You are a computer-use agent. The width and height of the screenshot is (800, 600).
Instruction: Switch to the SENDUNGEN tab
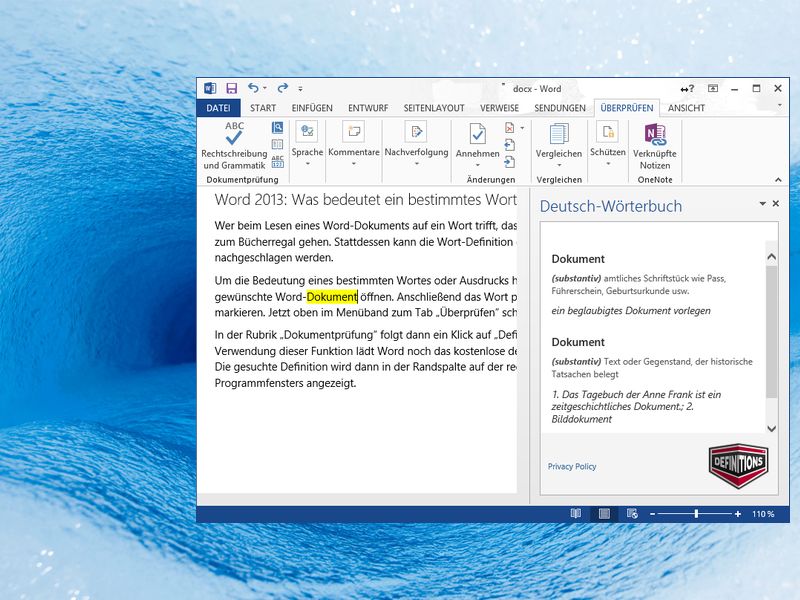pos(560,108)
